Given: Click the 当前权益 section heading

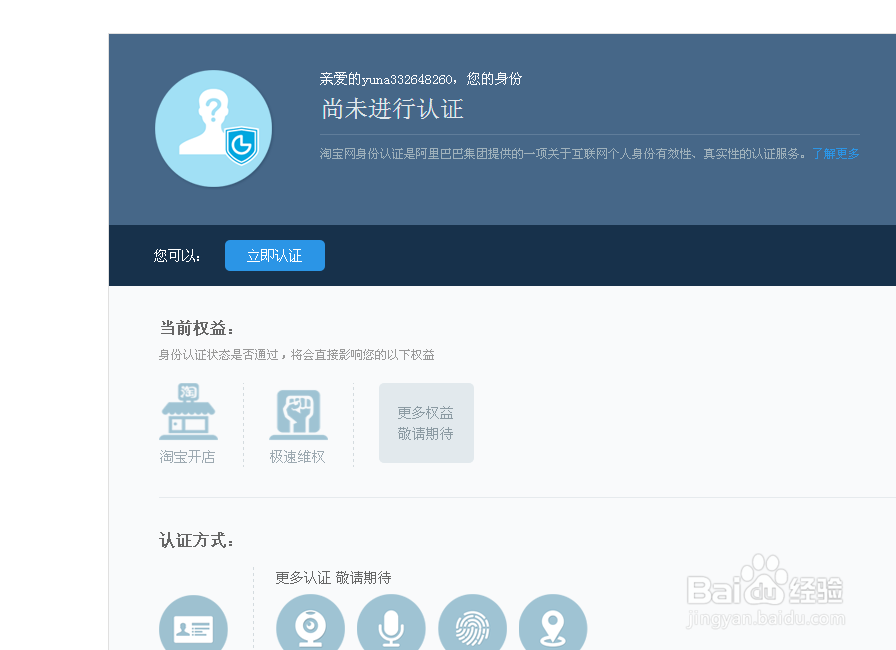Looking at the screenshot, I should coord(197,328).
